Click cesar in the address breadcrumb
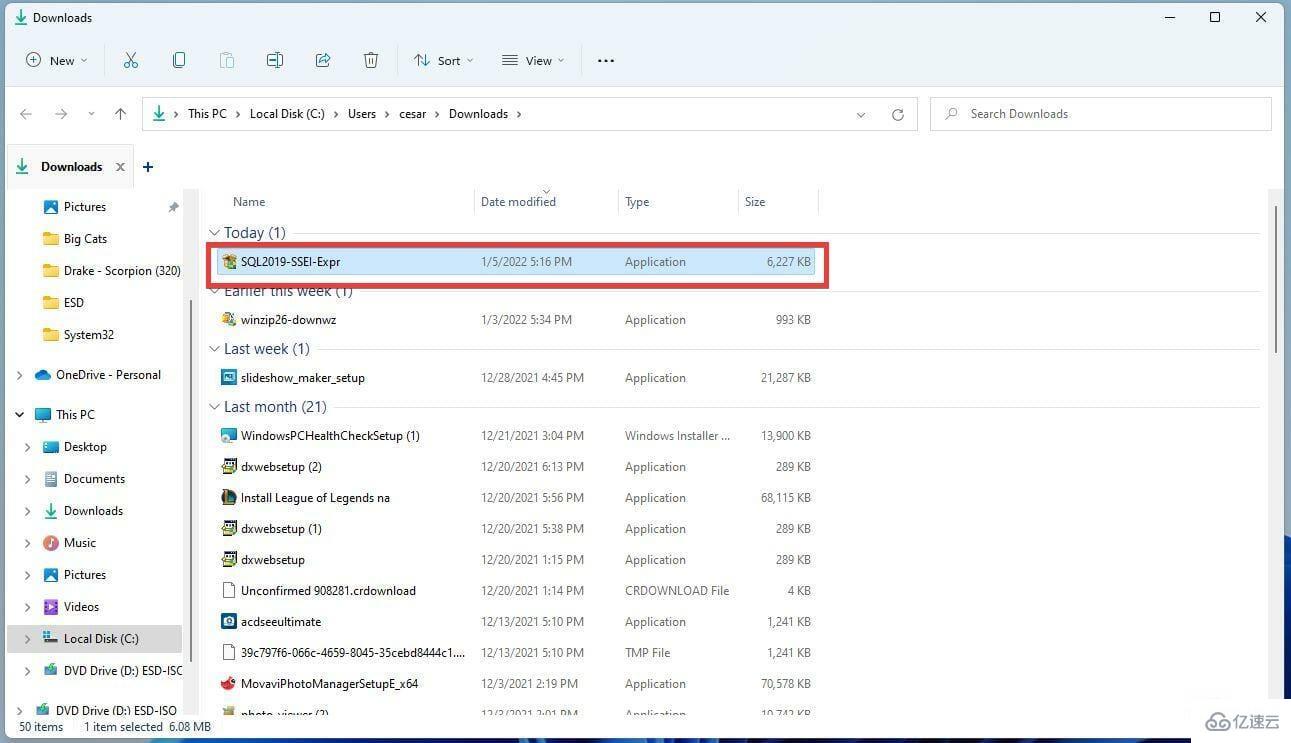The image size is (1291, 743). [413, 114]
